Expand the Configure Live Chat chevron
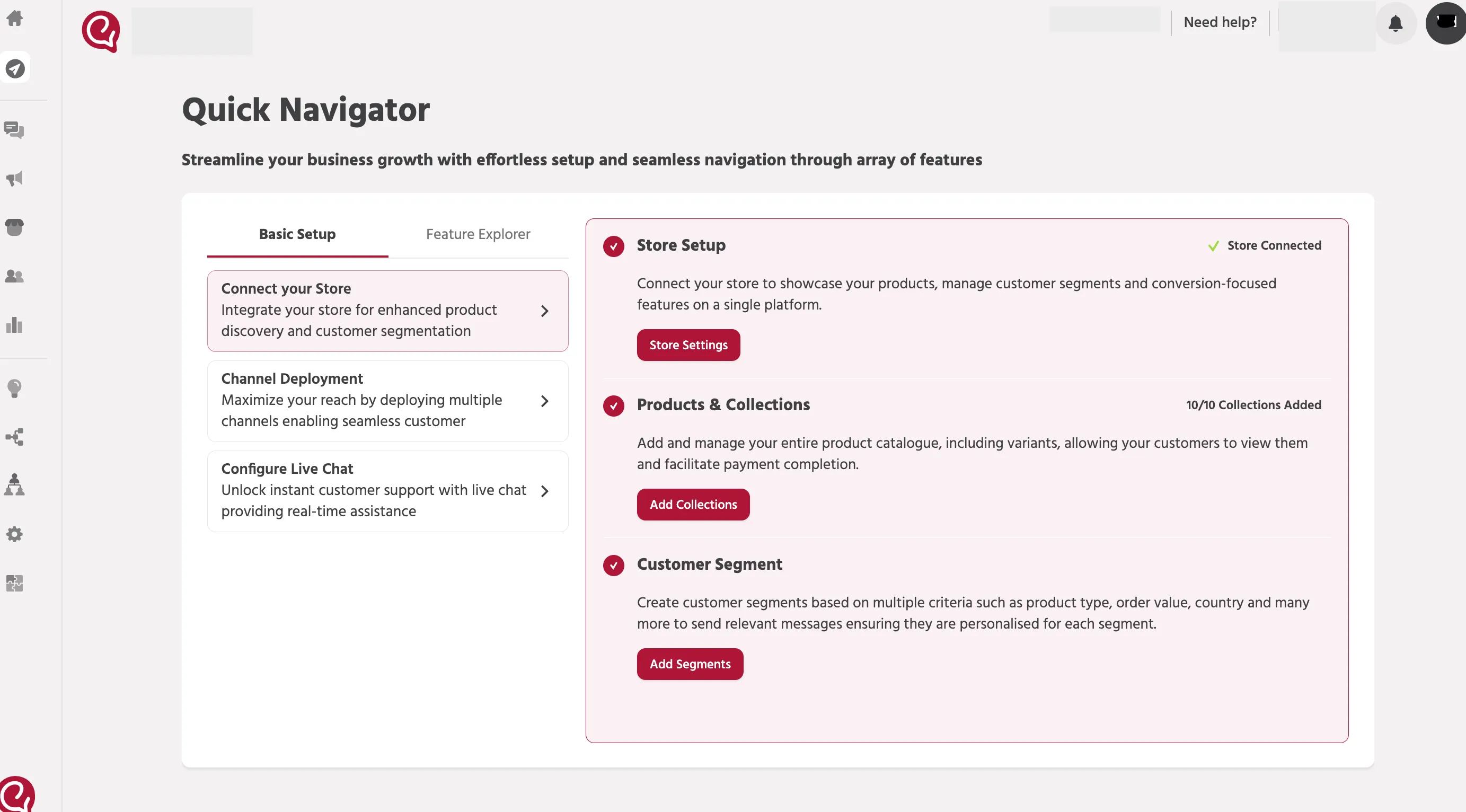 (545, 490)
